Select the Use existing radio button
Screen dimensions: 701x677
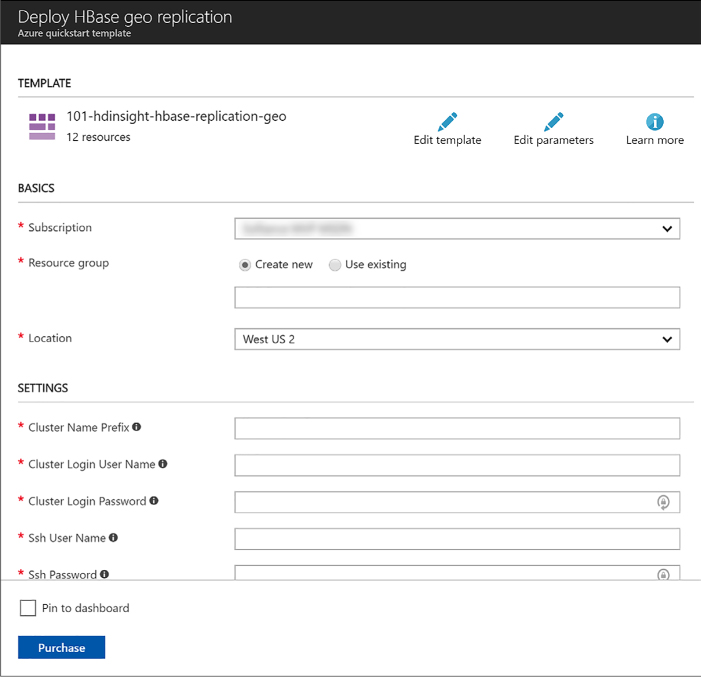coord(335,265)
